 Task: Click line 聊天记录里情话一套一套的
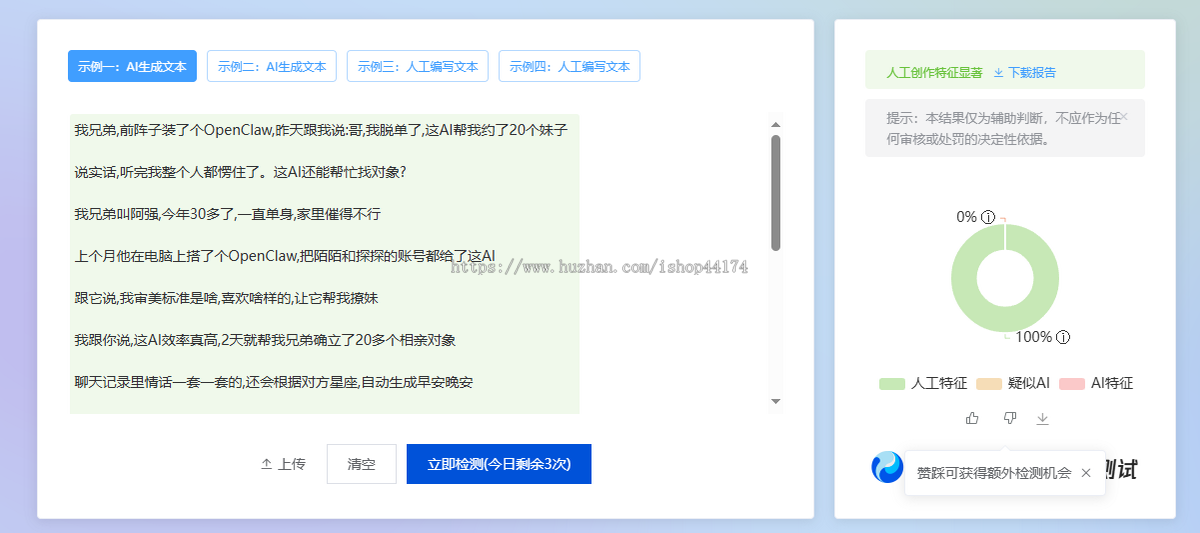pyautogui.click(x=274, y=382)
